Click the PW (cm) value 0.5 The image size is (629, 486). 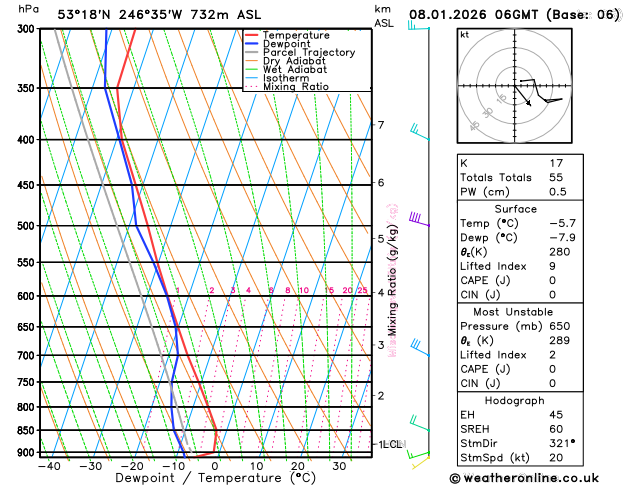click(x=558, y=192)
